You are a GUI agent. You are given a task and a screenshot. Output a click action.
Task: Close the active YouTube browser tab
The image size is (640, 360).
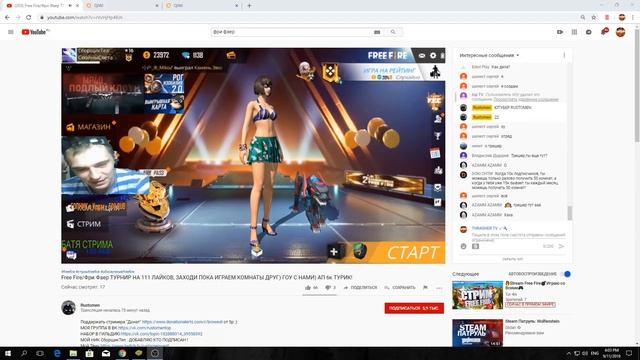pyautogui.click(x=78, y=6)
